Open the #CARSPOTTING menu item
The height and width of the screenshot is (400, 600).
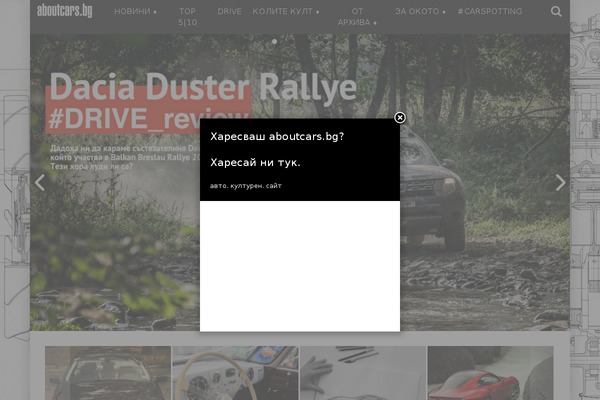(490, 11)
